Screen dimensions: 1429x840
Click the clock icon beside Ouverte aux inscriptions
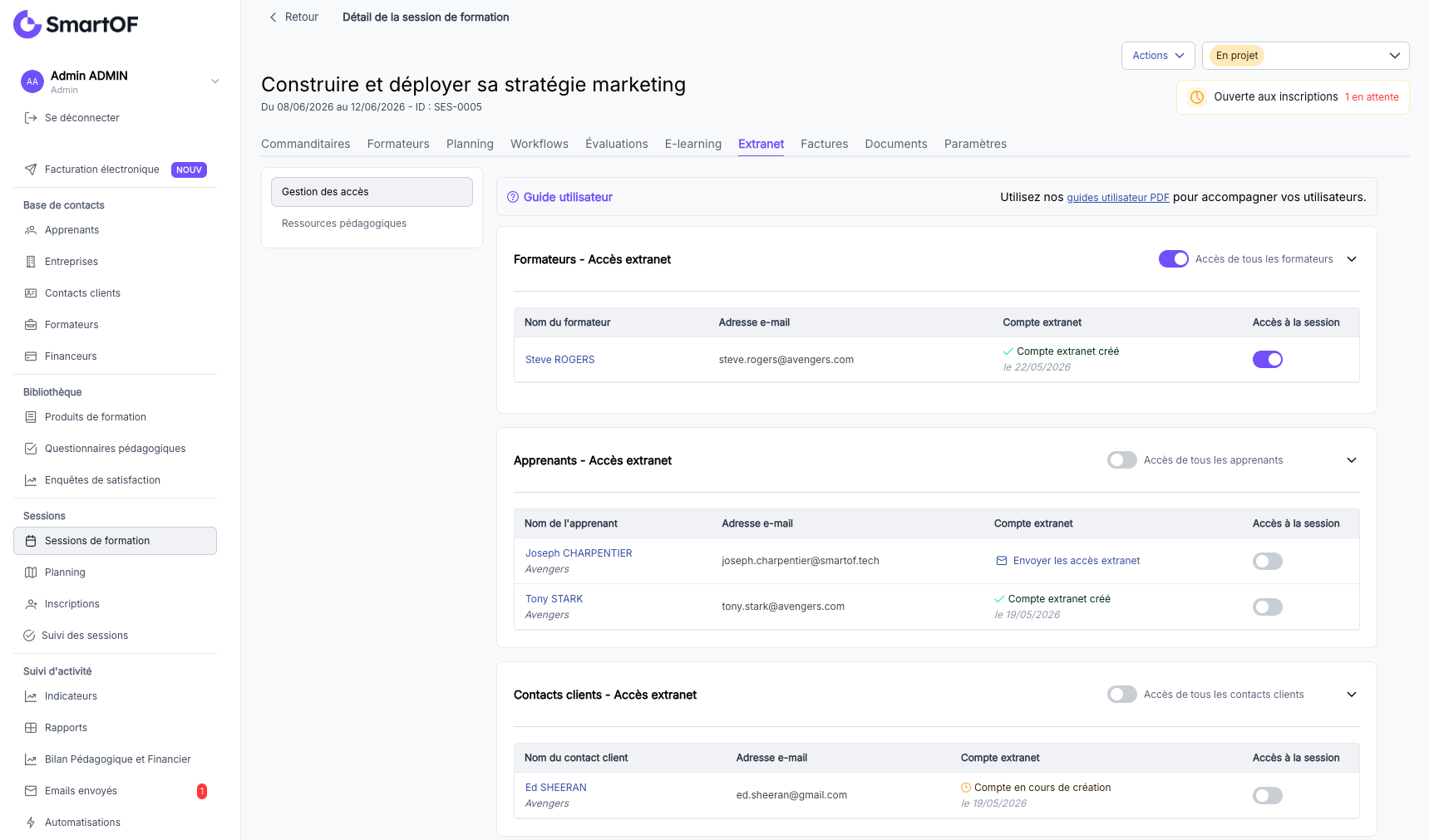pos(1197,97)
